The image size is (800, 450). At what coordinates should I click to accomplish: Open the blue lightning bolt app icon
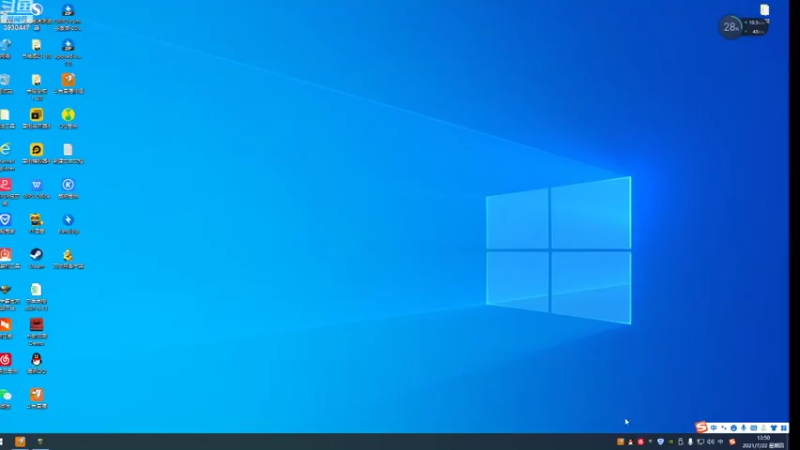pos(68,220)
